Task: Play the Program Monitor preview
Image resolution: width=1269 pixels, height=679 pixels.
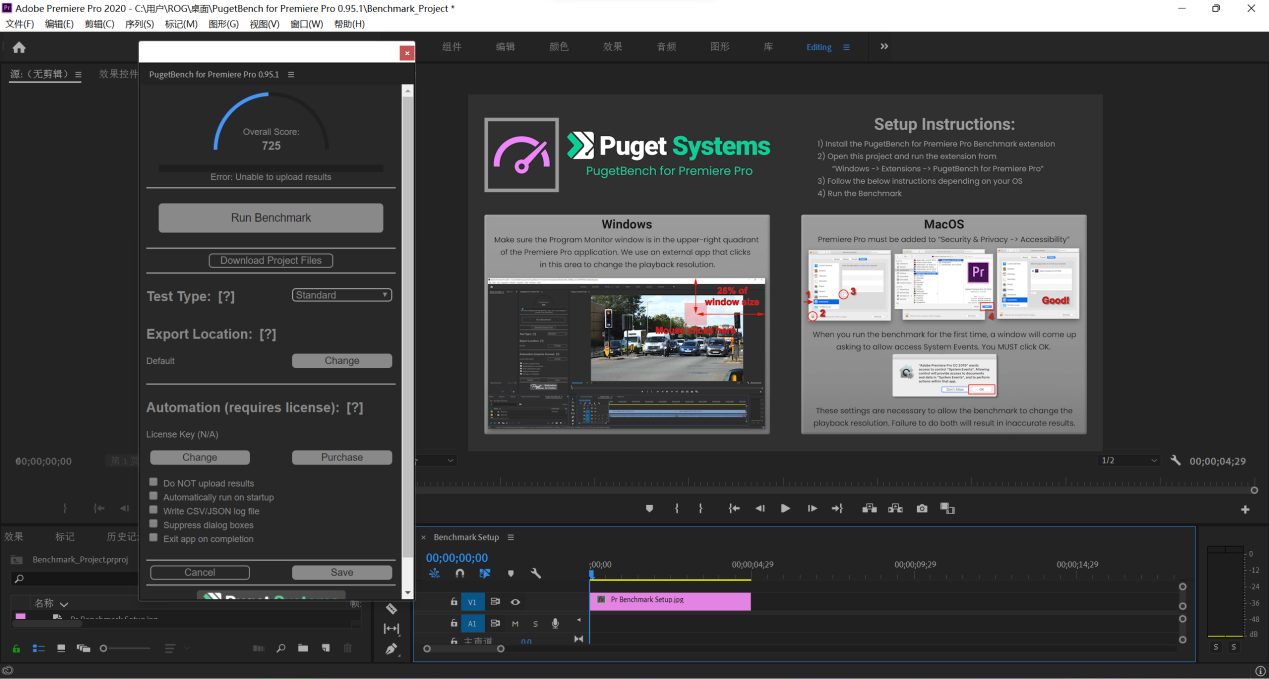Action: point(785,509)
